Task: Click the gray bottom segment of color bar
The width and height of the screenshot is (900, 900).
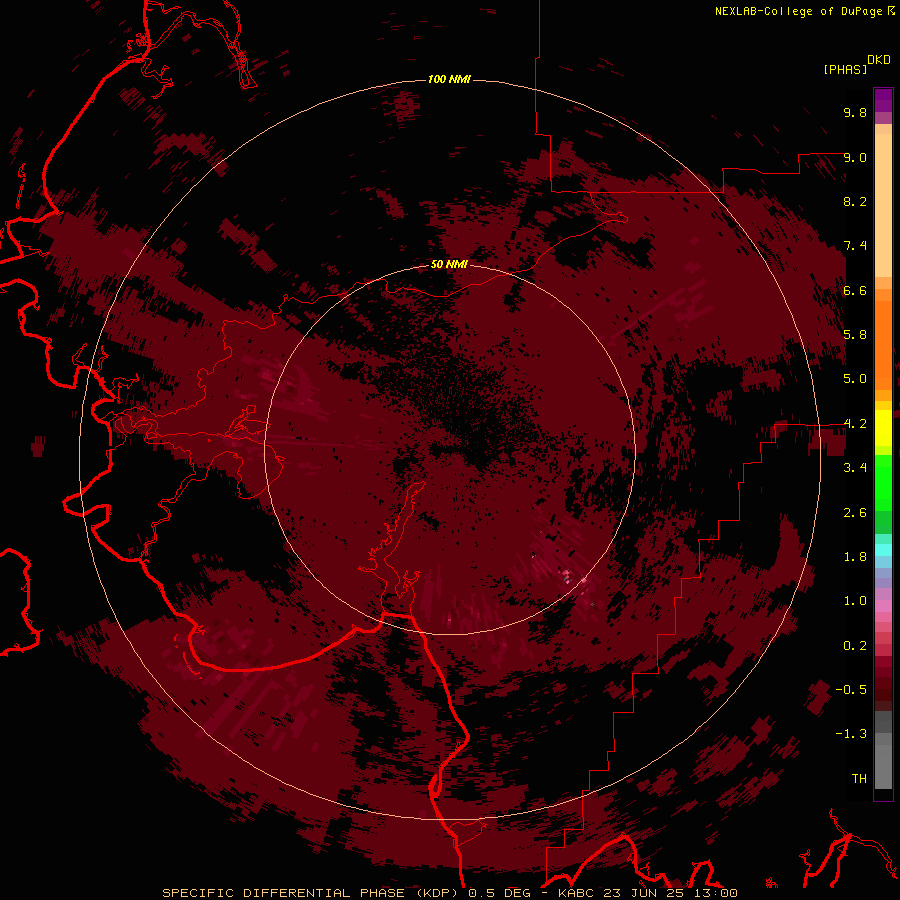Action: tap(883, 751)
